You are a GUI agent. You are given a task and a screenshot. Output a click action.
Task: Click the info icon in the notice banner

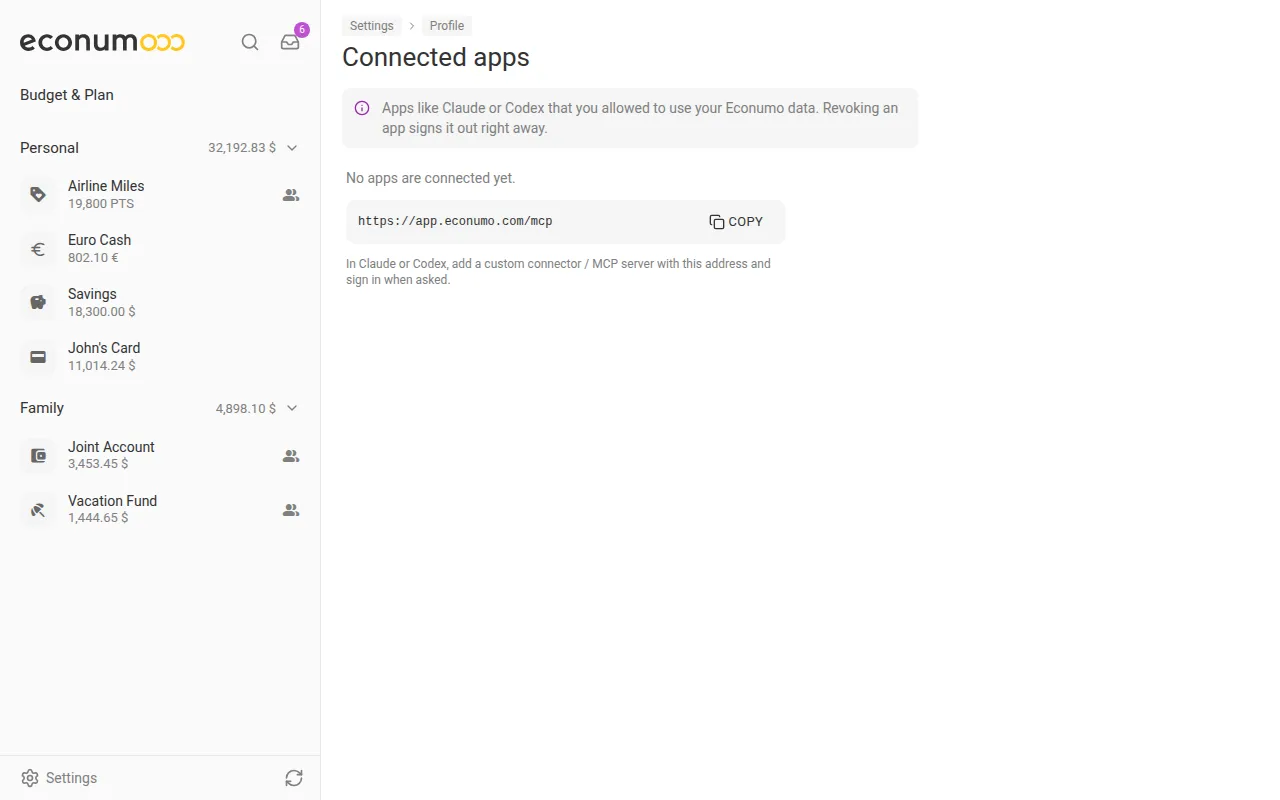coord(362,108)
